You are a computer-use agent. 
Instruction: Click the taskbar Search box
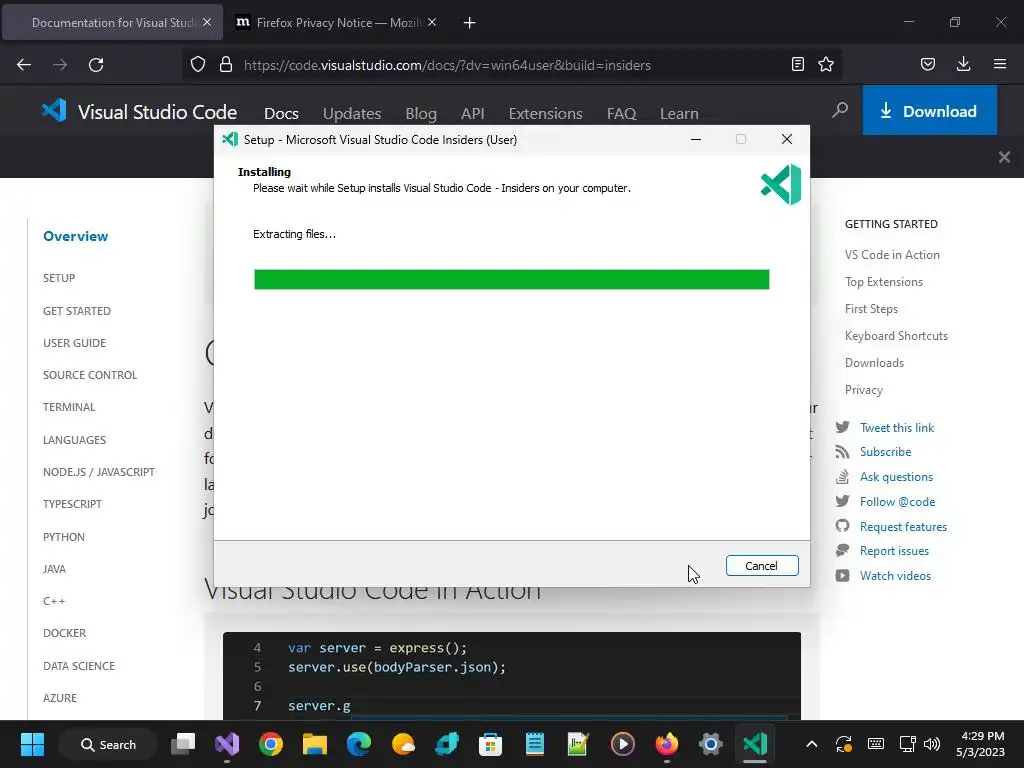click(x=108, y=744)
